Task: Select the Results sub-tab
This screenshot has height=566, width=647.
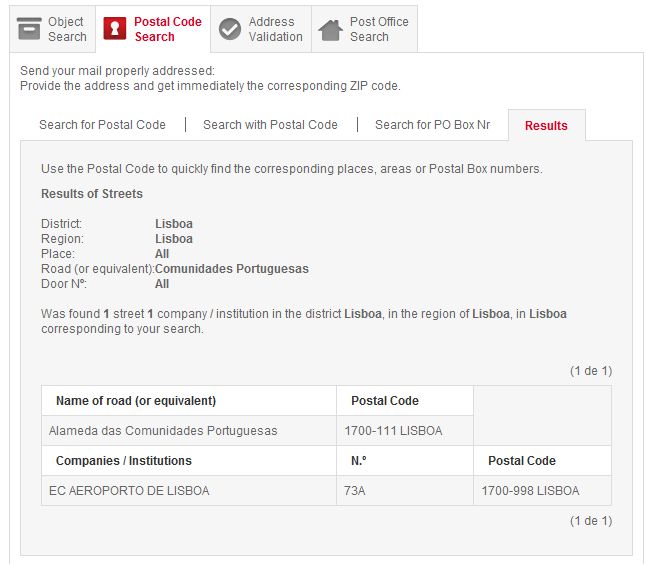Action: pyautogui.click(x=546, y=125)
